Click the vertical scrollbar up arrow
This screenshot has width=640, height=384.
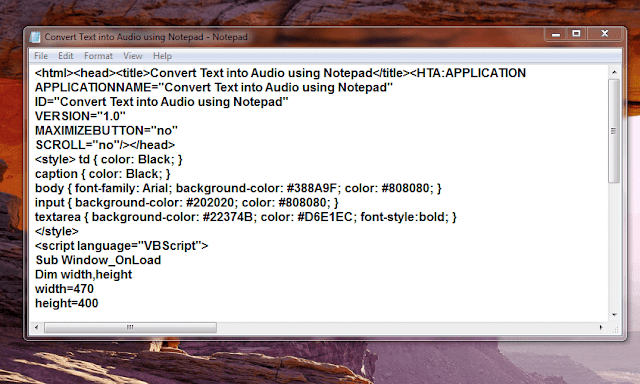coord(614,73)
